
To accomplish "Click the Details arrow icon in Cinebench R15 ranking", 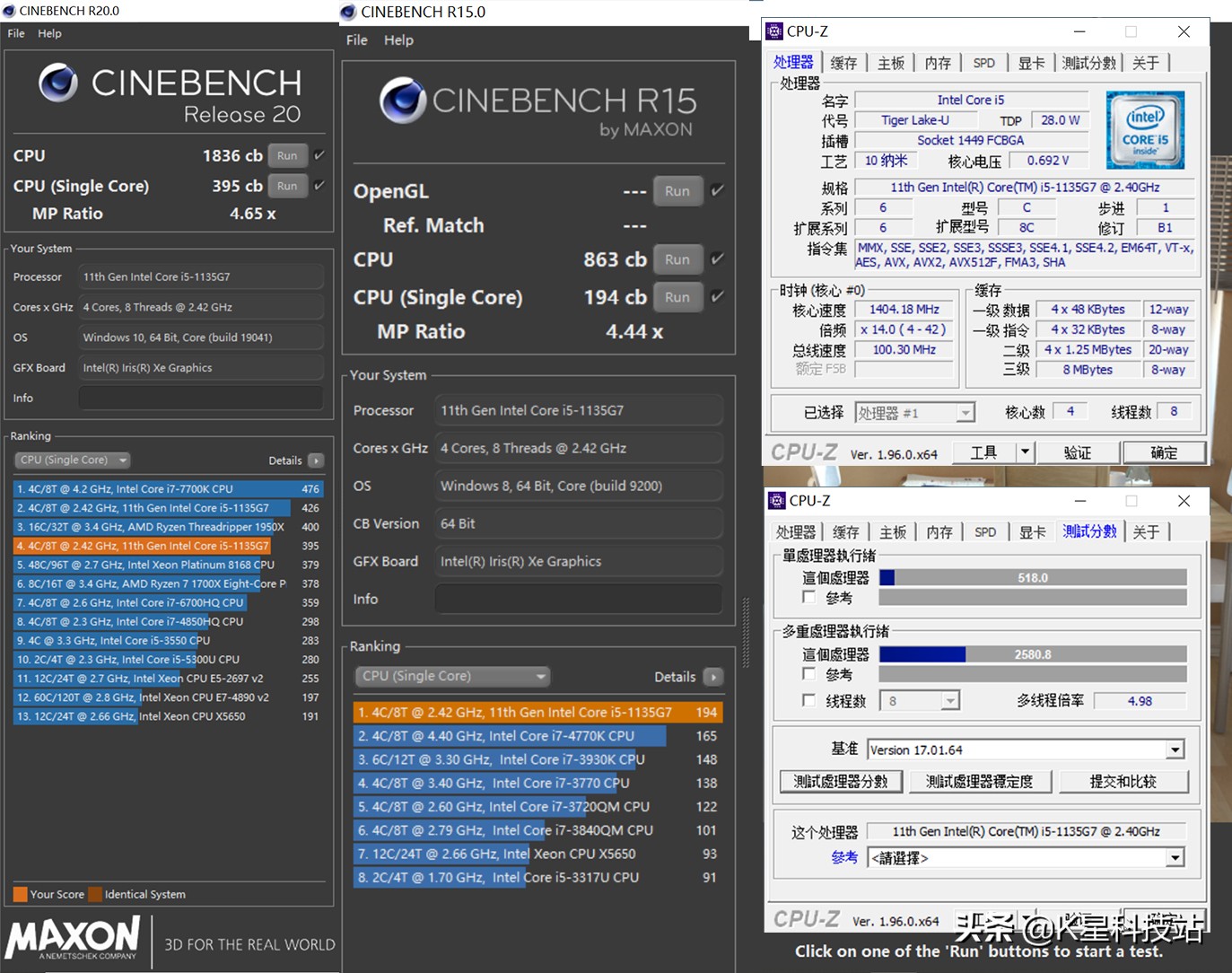I will click(x=713, y=677).
